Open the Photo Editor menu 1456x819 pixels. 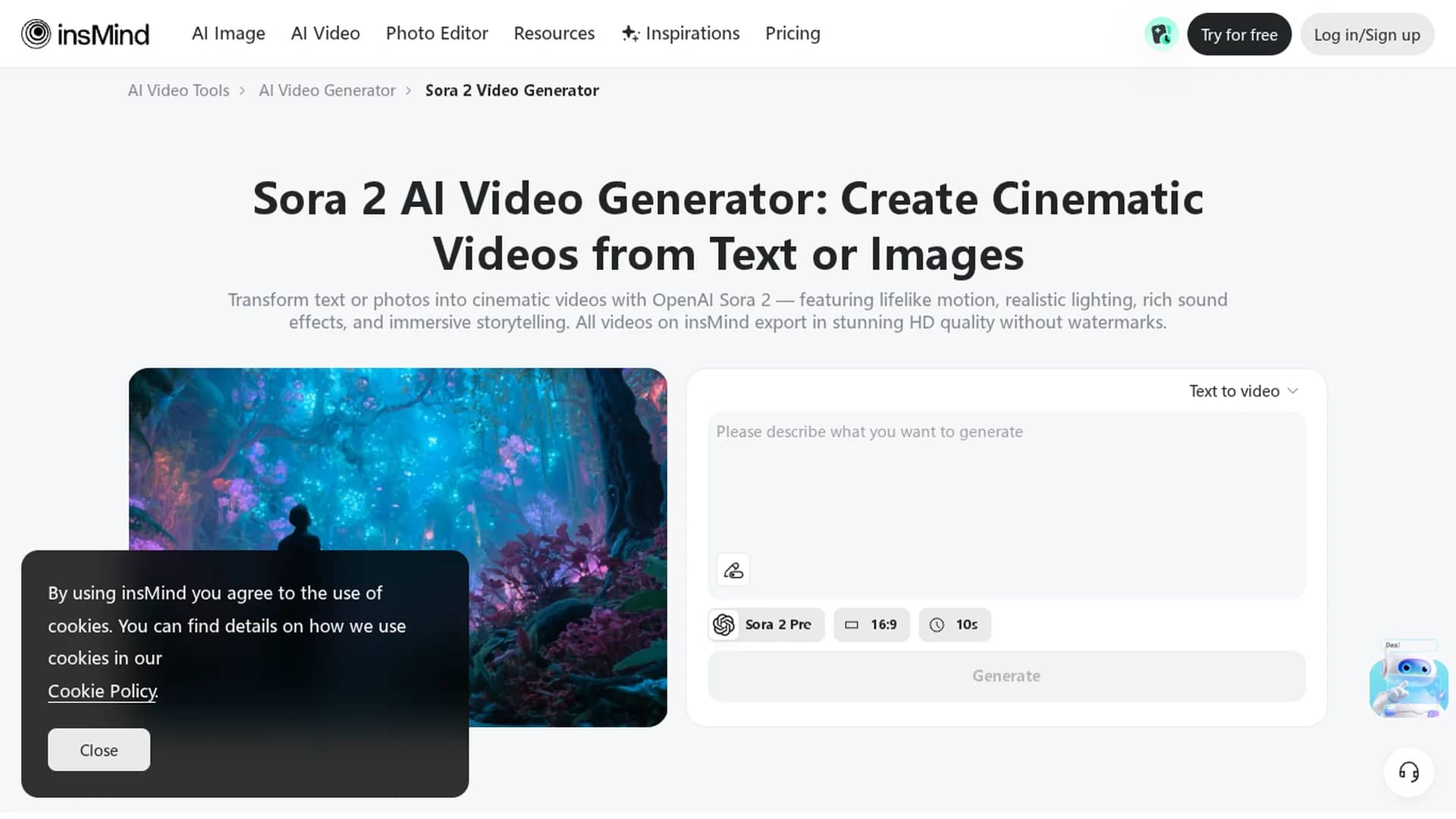tap(437, 33)
